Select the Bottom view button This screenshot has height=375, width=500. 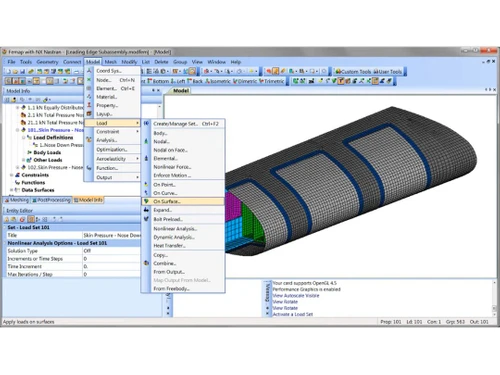pos(158,81)
